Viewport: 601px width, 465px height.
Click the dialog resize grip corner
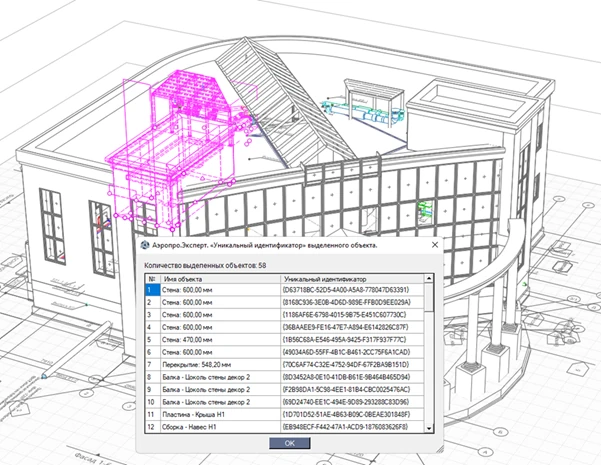click(x=440, y=449)
